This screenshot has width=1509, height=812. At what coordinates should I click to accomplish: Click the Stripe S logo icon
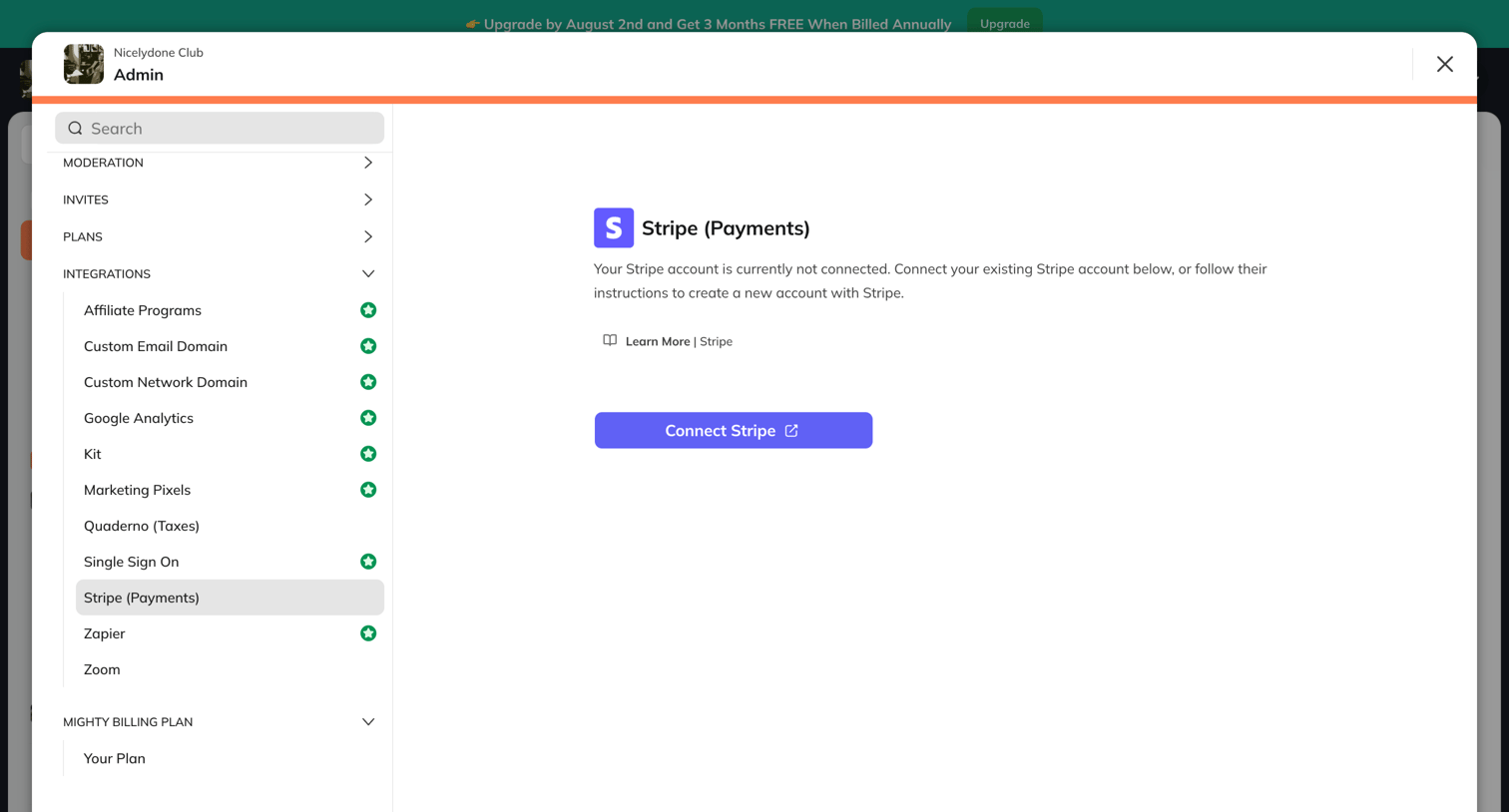click(614, 227)
